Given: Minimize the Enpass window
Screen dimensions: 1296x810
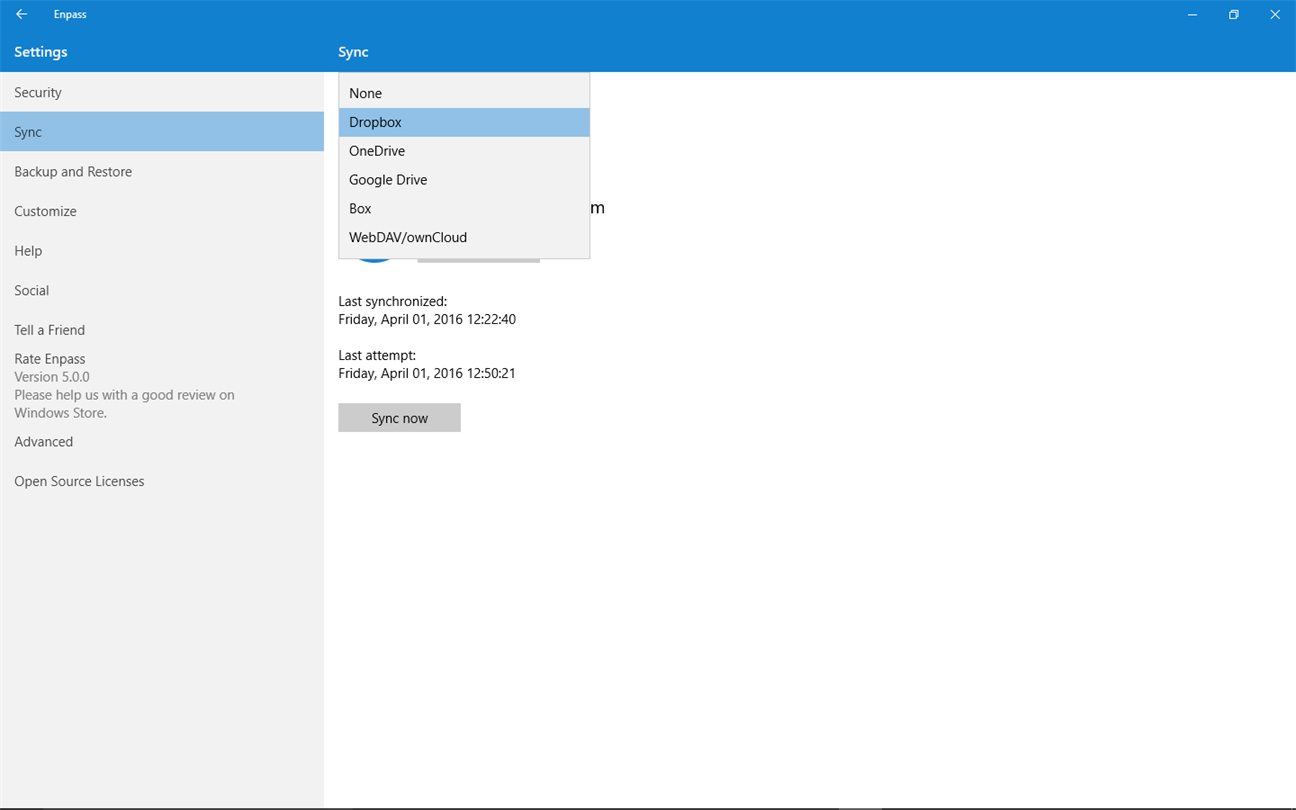Looking at the screenshot, I should (1192, 15).
